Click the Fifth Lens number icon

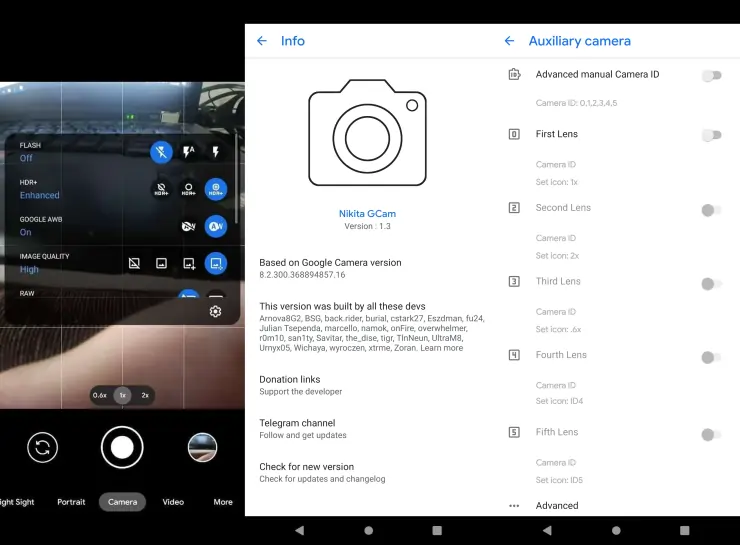coord(514,432)
